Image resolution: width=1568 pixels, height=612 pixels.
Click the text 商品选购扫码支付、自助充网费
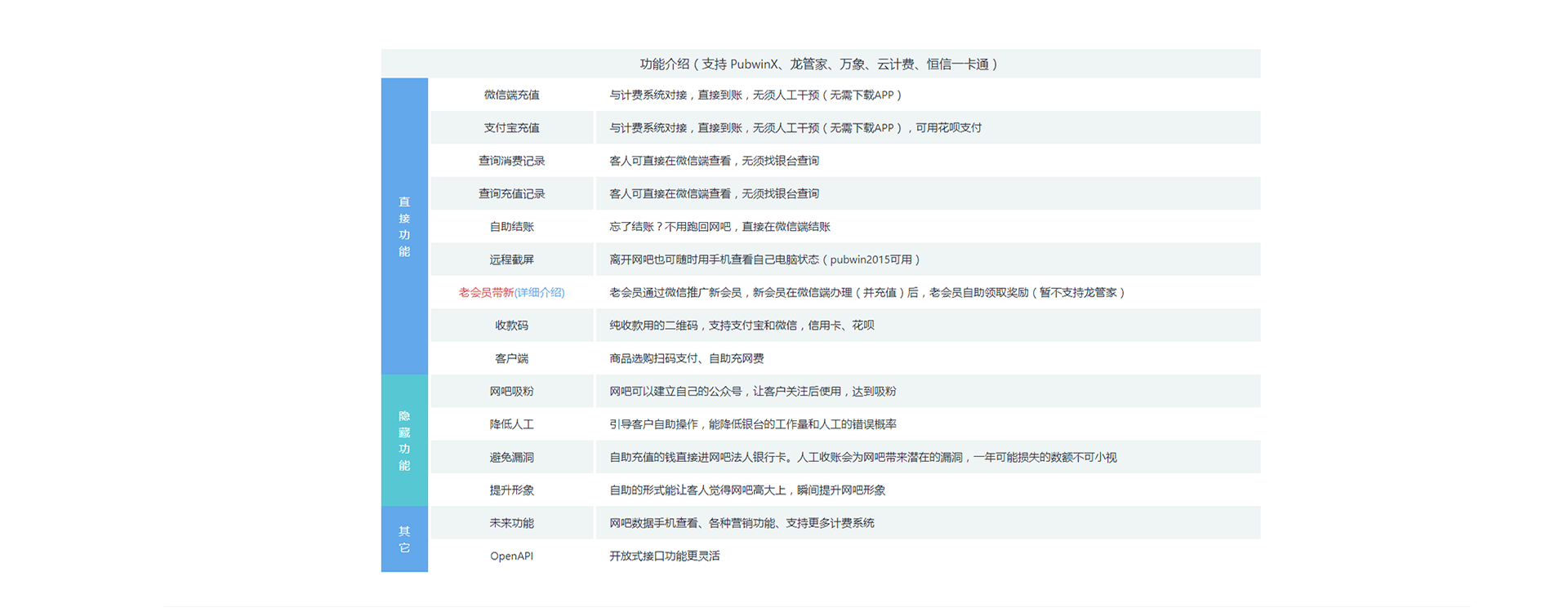(x=687, y=358)
